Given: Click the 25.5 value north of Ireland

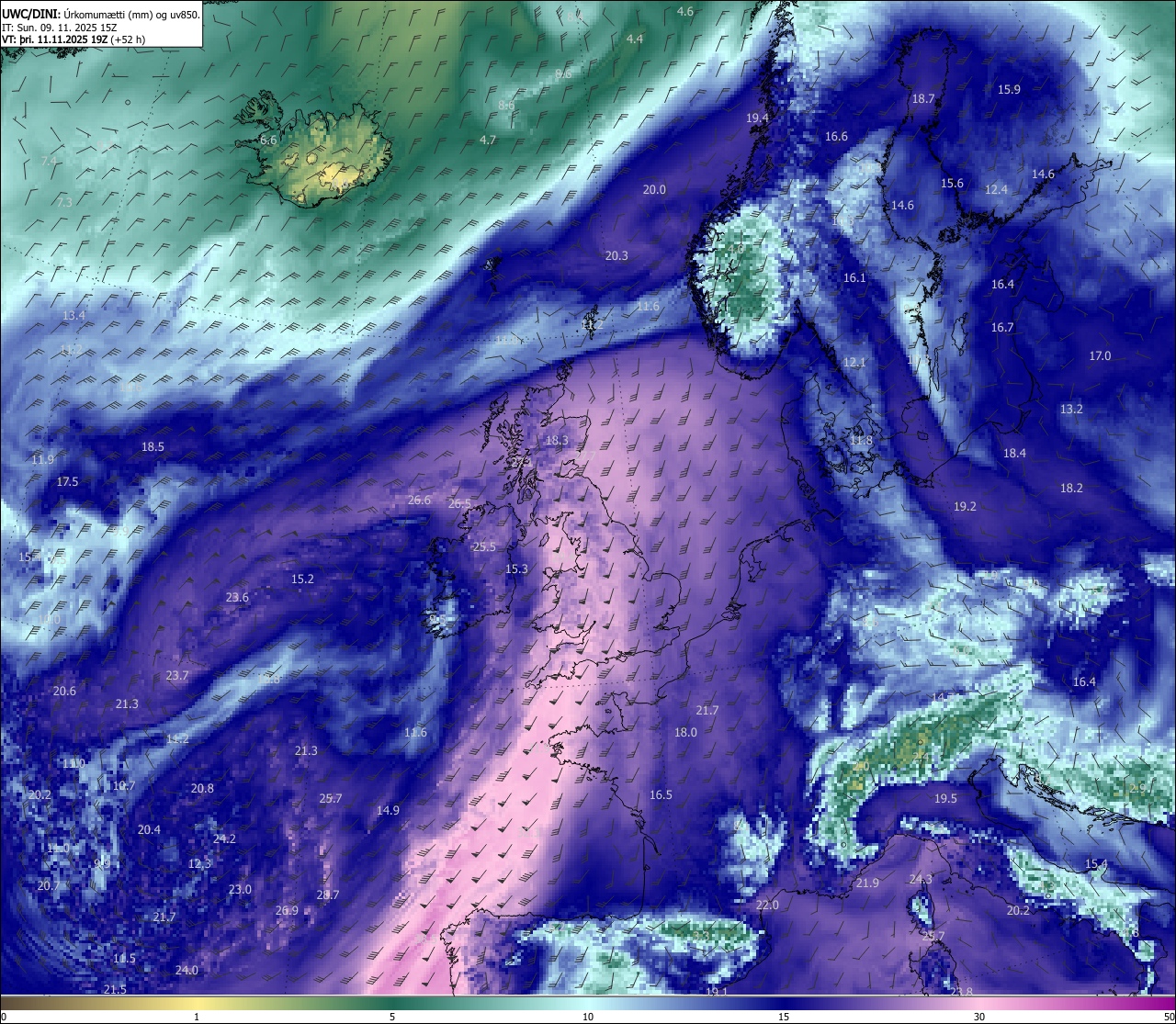Looking at the screenshot, I should click(x=484, y=547).
